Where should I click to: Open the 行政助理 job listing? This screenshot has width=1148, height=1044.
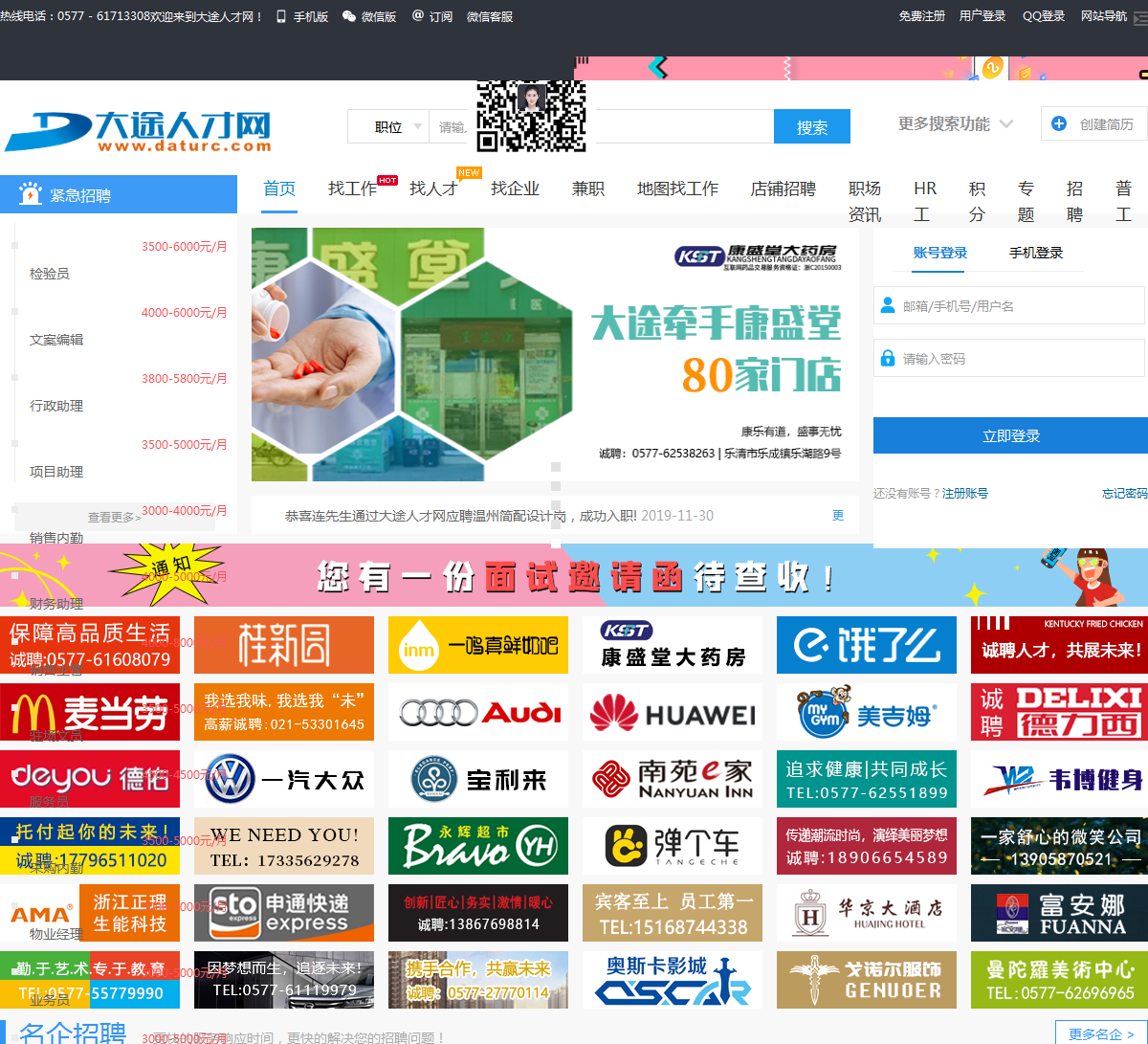(x=56, y=406)
